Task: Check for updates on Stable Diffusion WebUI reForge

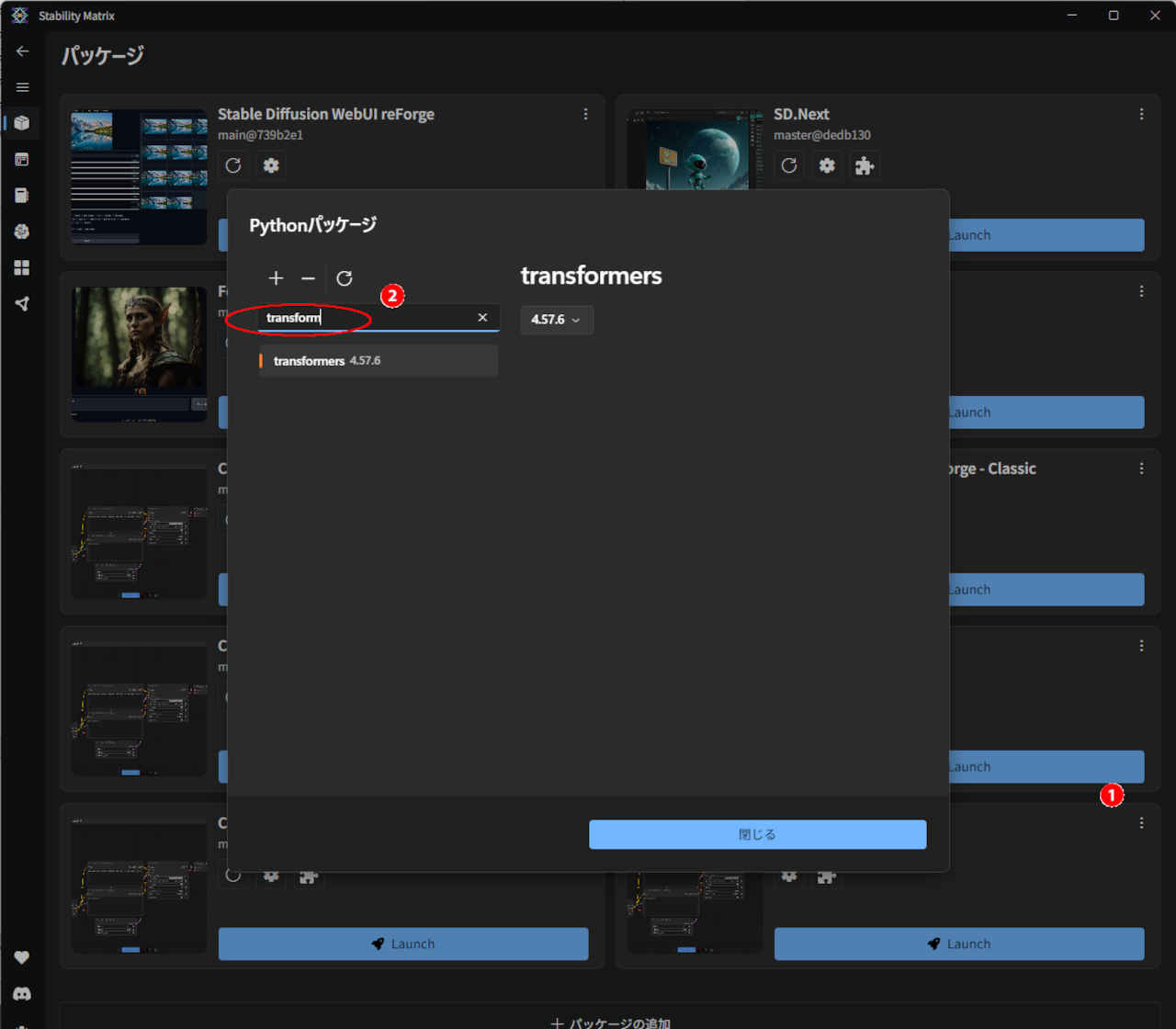Action: click(233, 165)
